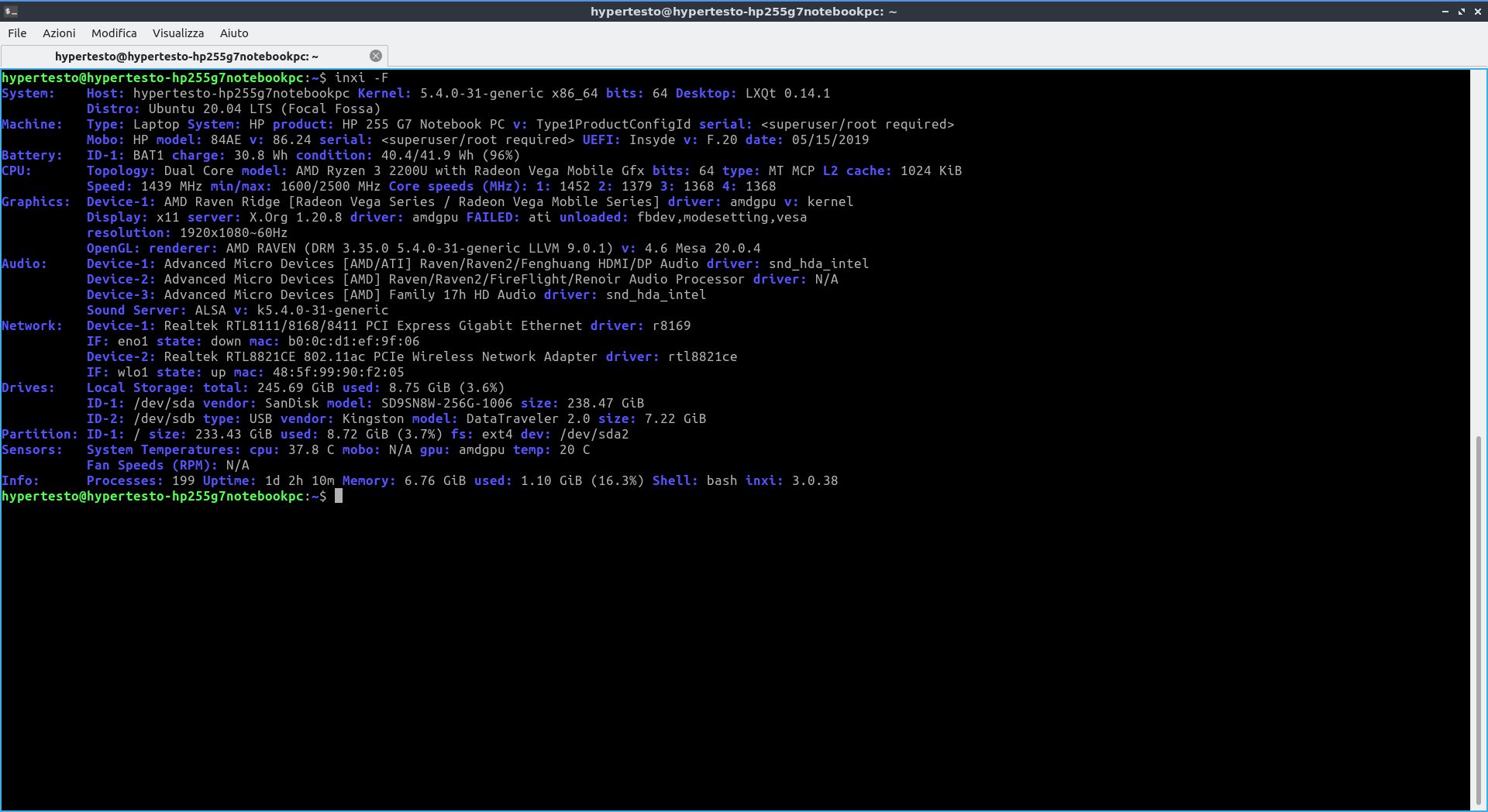Click the 'Local Storage:' label

click(x=140, y=387)
